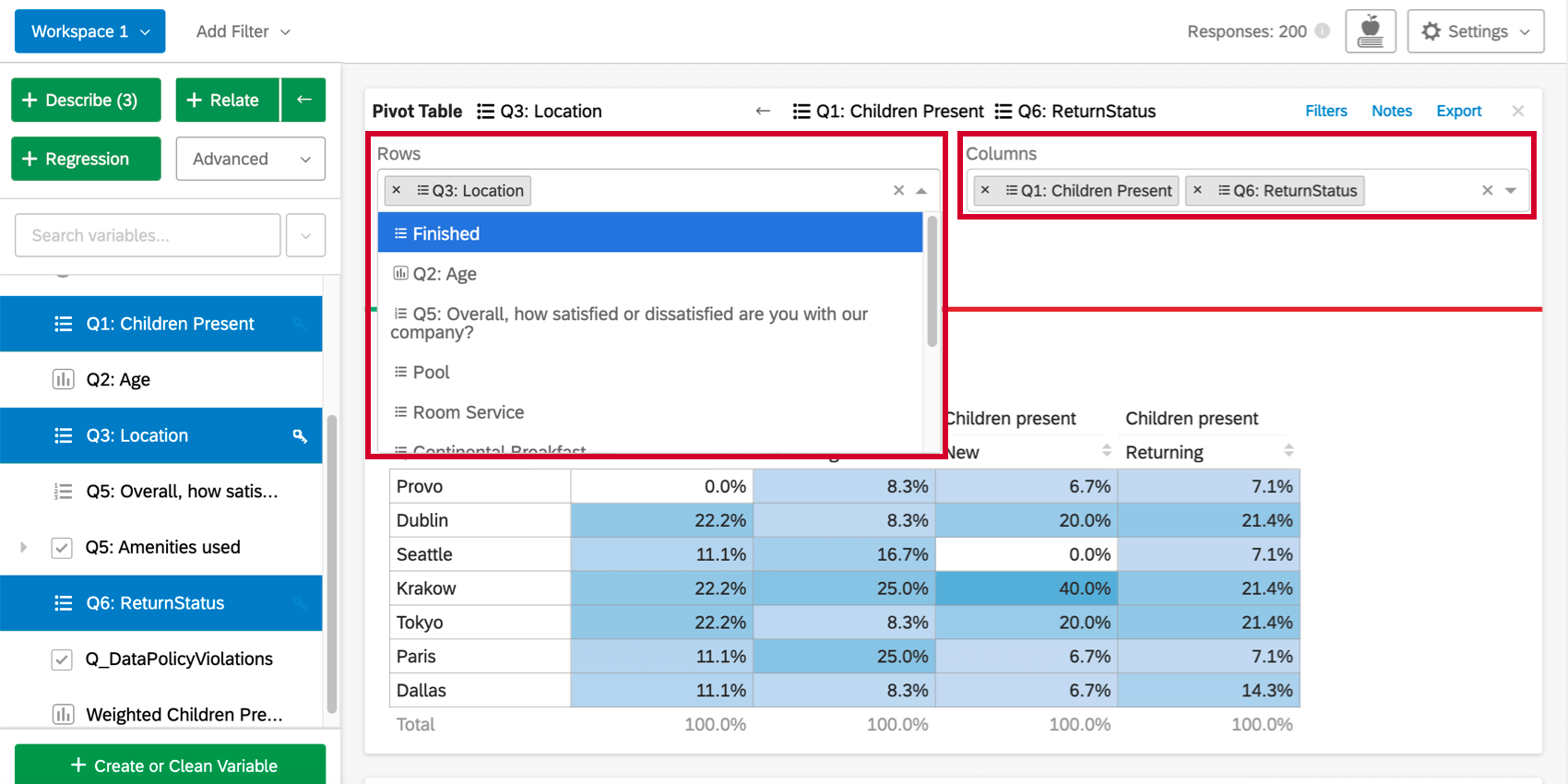Sort by the Returning column

pyautogui.click(x=1289, y=451)
